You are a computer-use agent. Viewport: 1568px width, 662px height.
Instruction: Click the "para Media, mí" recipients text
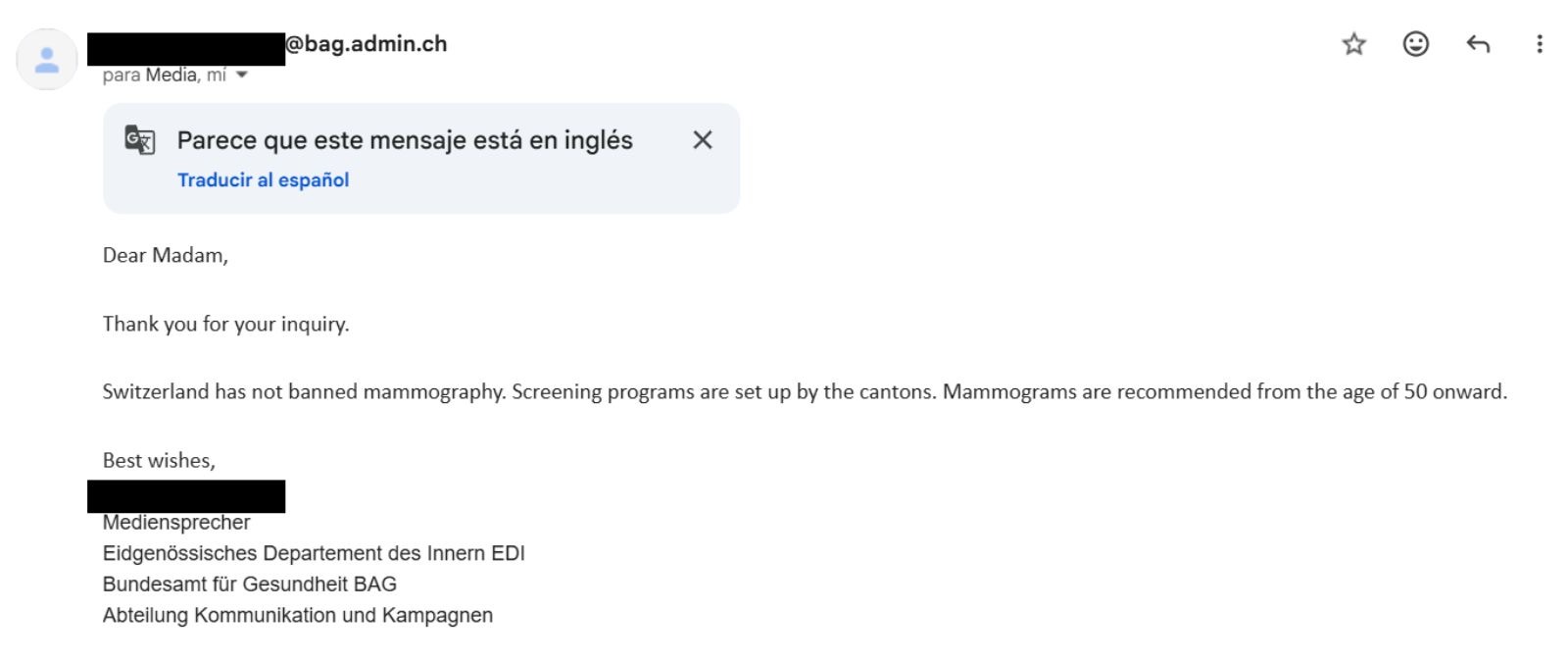click(x=164, y=76)
